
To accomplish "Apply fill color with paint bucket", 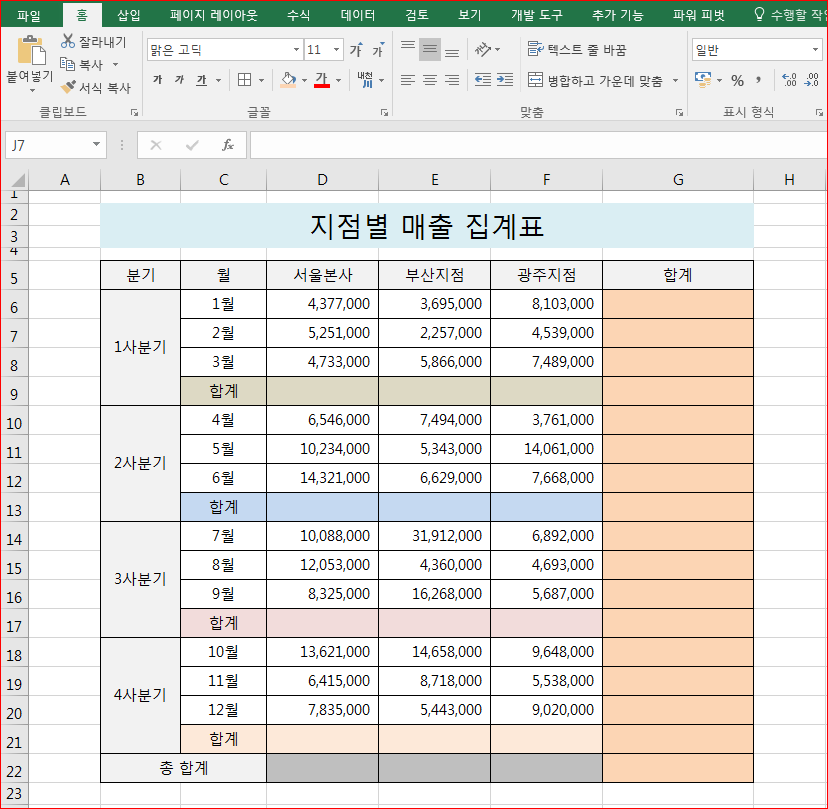I will (288, 80).
